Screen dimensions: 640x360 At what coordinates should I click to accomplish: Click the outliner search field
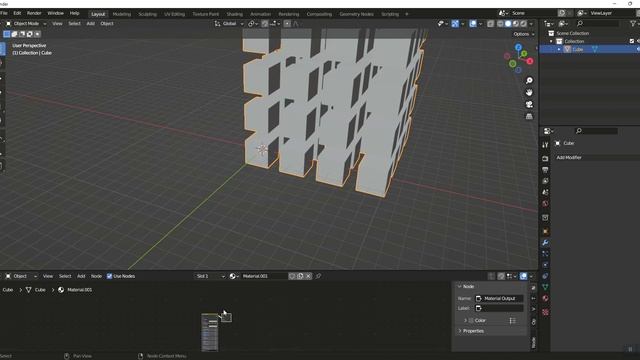pyautogui.click(x=599, y=24)
